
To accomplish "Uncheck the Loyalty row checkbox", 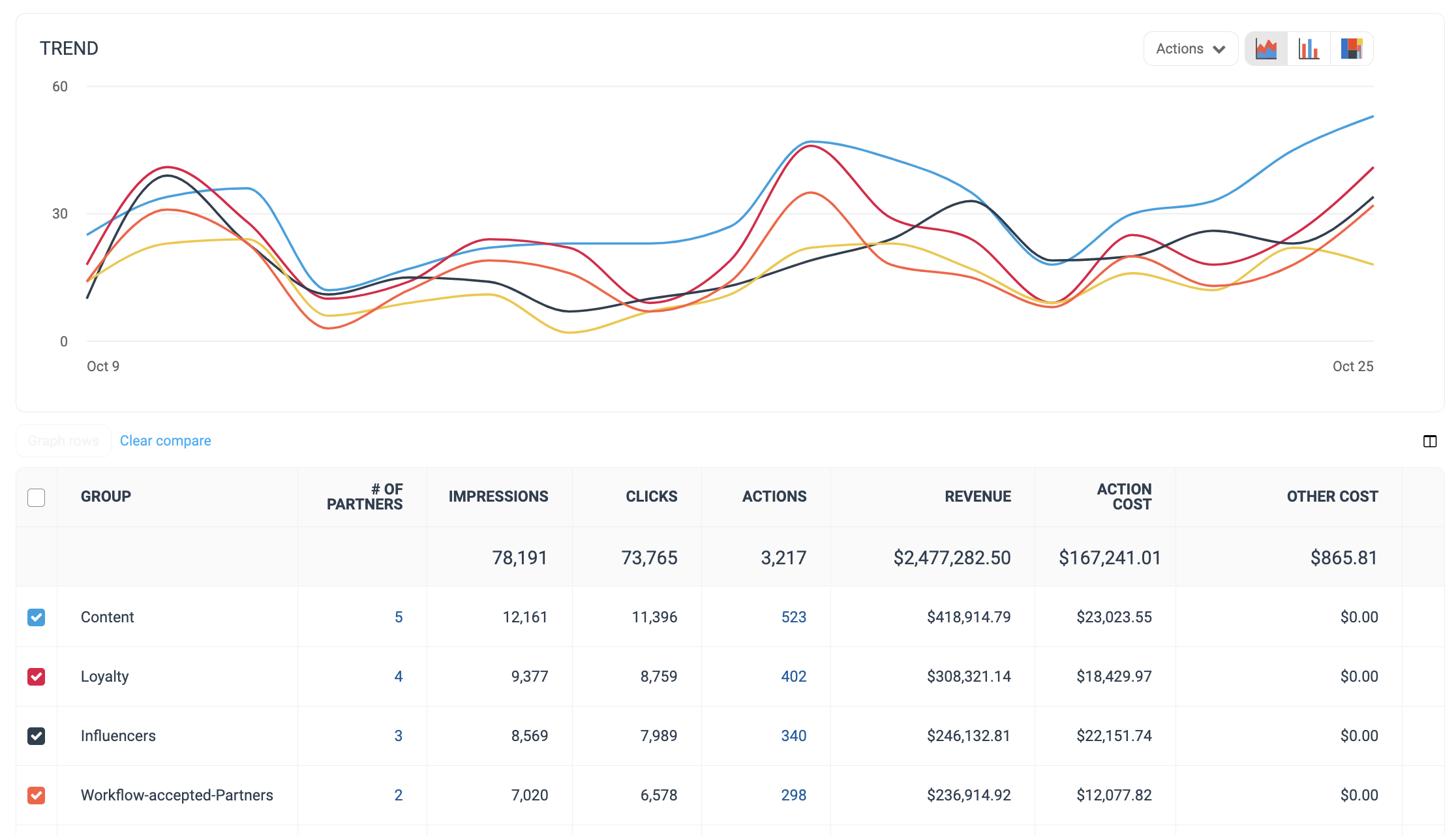I will pos(37,676).
